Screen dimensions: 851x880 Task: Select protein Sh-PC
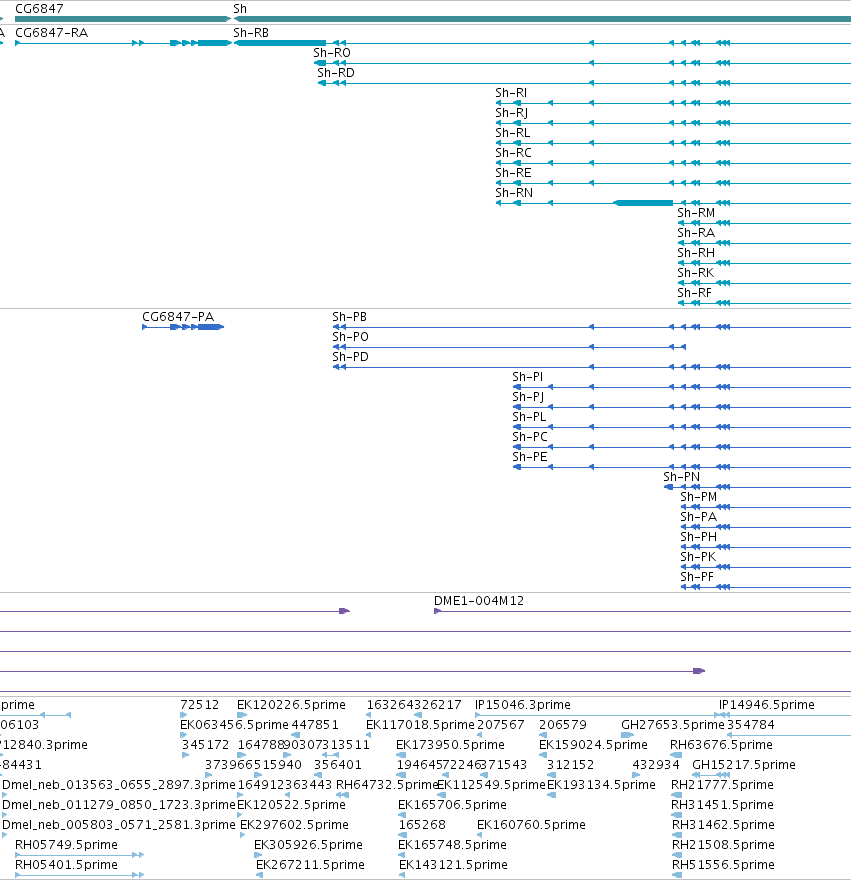[x=529, y=437]
